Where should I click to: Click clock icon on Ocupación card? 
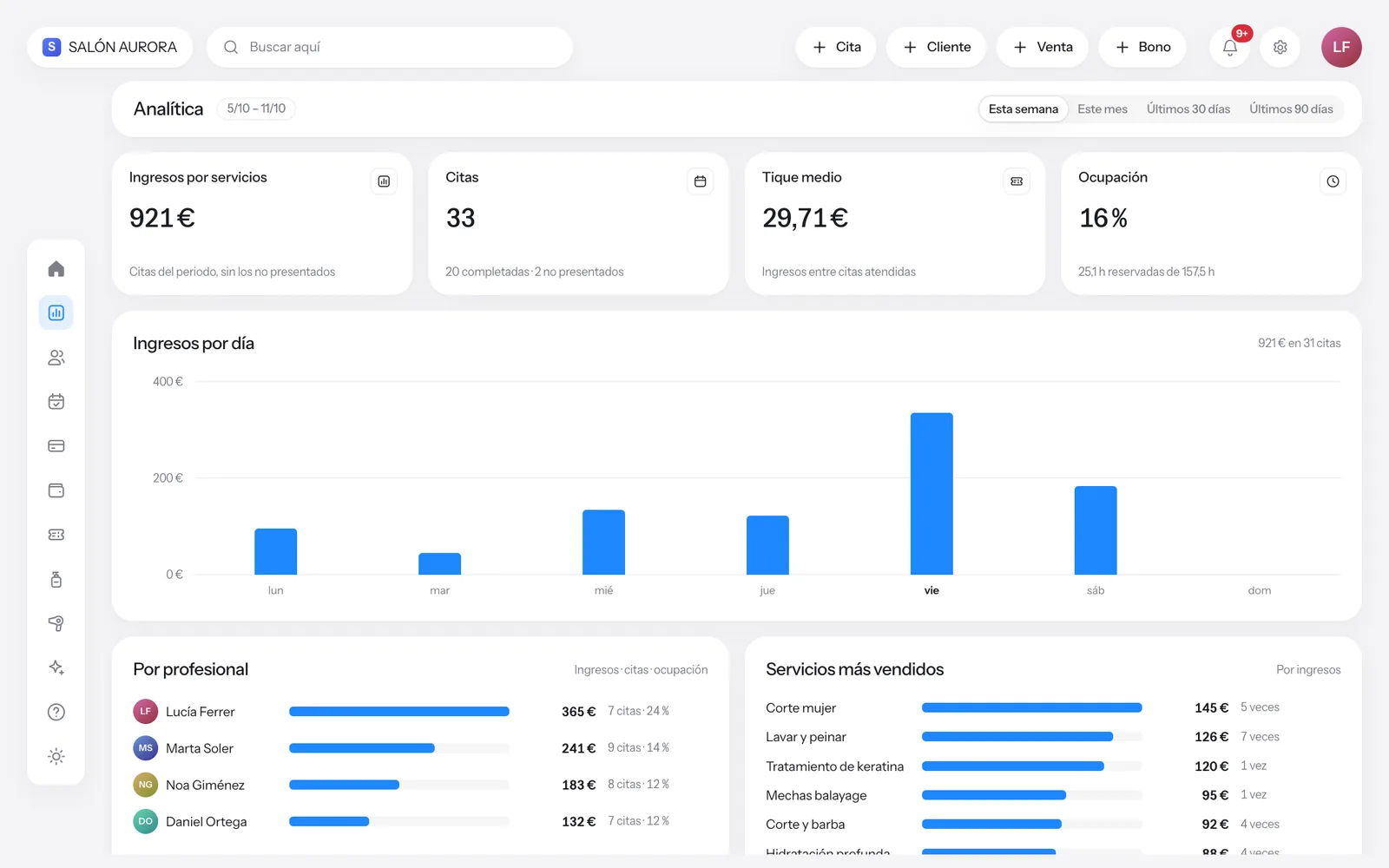(x=1333, y=181)
